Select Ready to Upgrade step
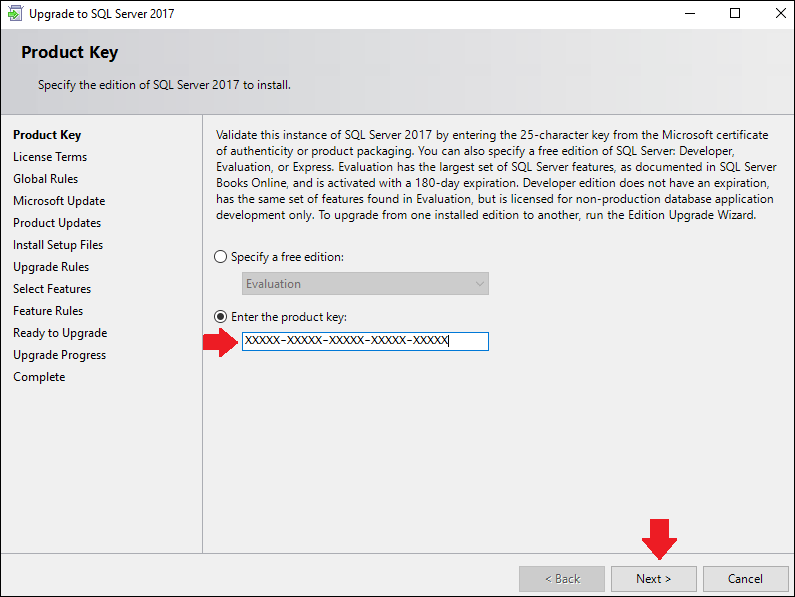Image resolution: width=795 pixels, height=597 pixels. pyautogui.click(x=60, y=333)
